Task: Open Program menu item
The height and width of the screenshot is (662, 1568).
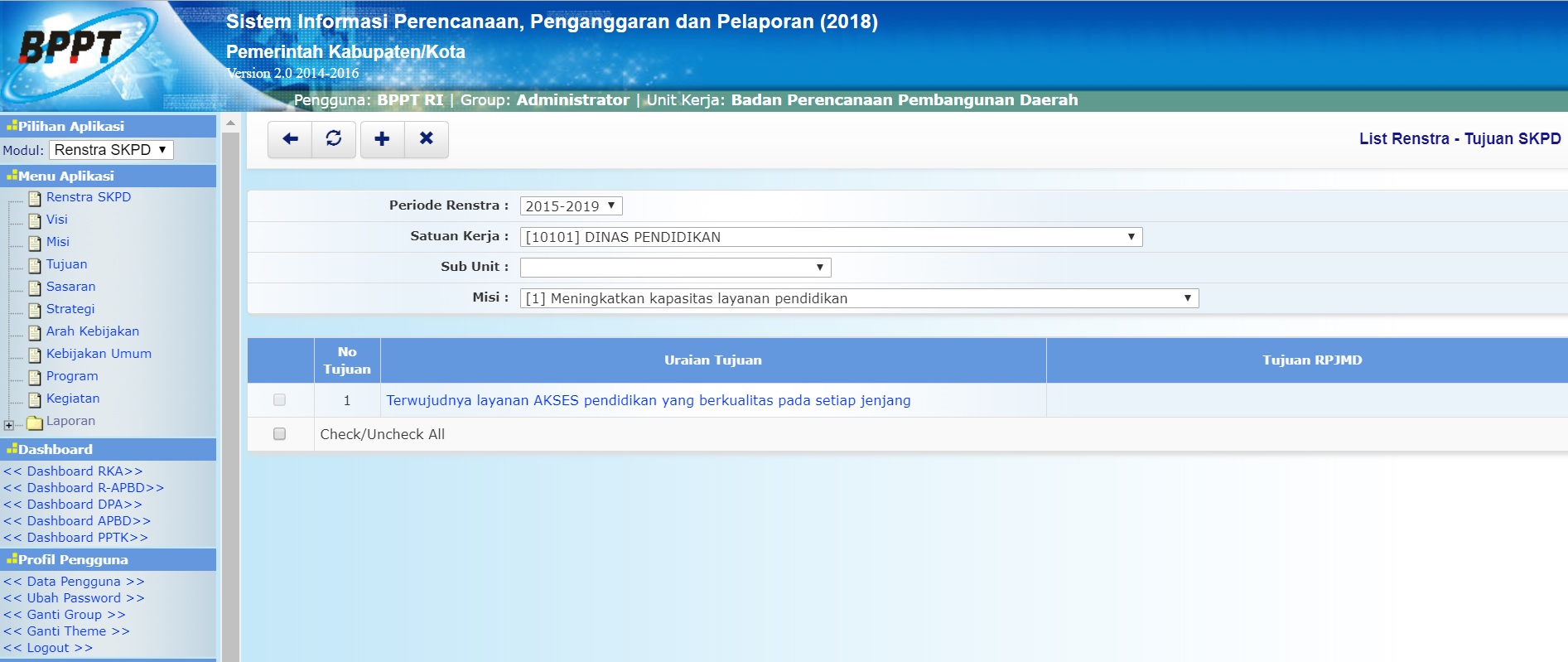Action: (x=72, y=376)
